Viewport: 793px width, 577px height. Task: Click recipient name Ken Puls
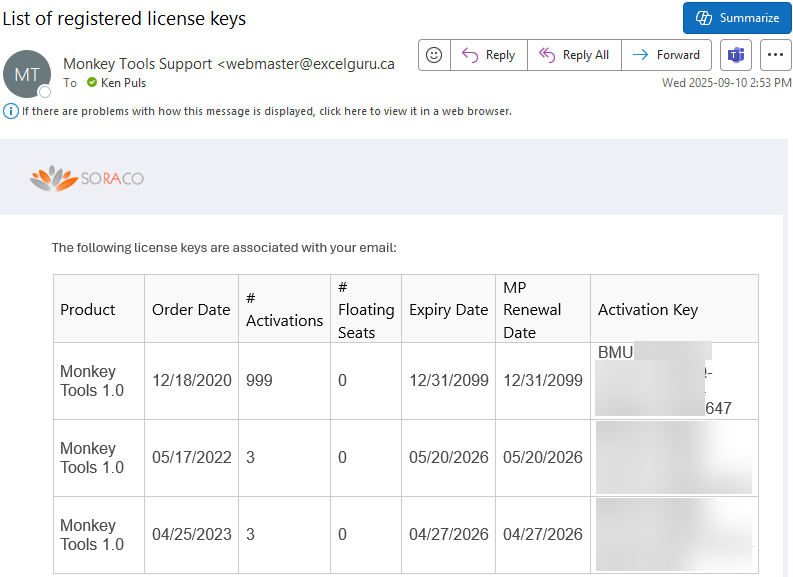(123, 83)
